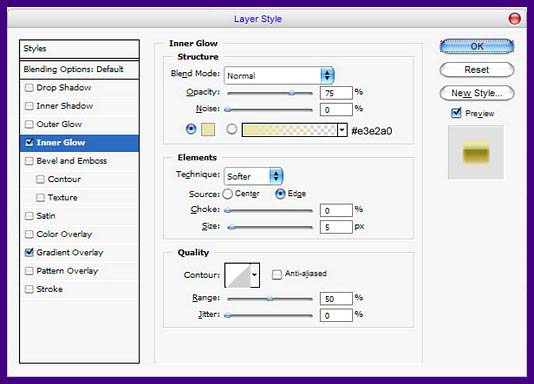Click the Noise slider handle
Screen dimensions: 534x384
[228, 110]
